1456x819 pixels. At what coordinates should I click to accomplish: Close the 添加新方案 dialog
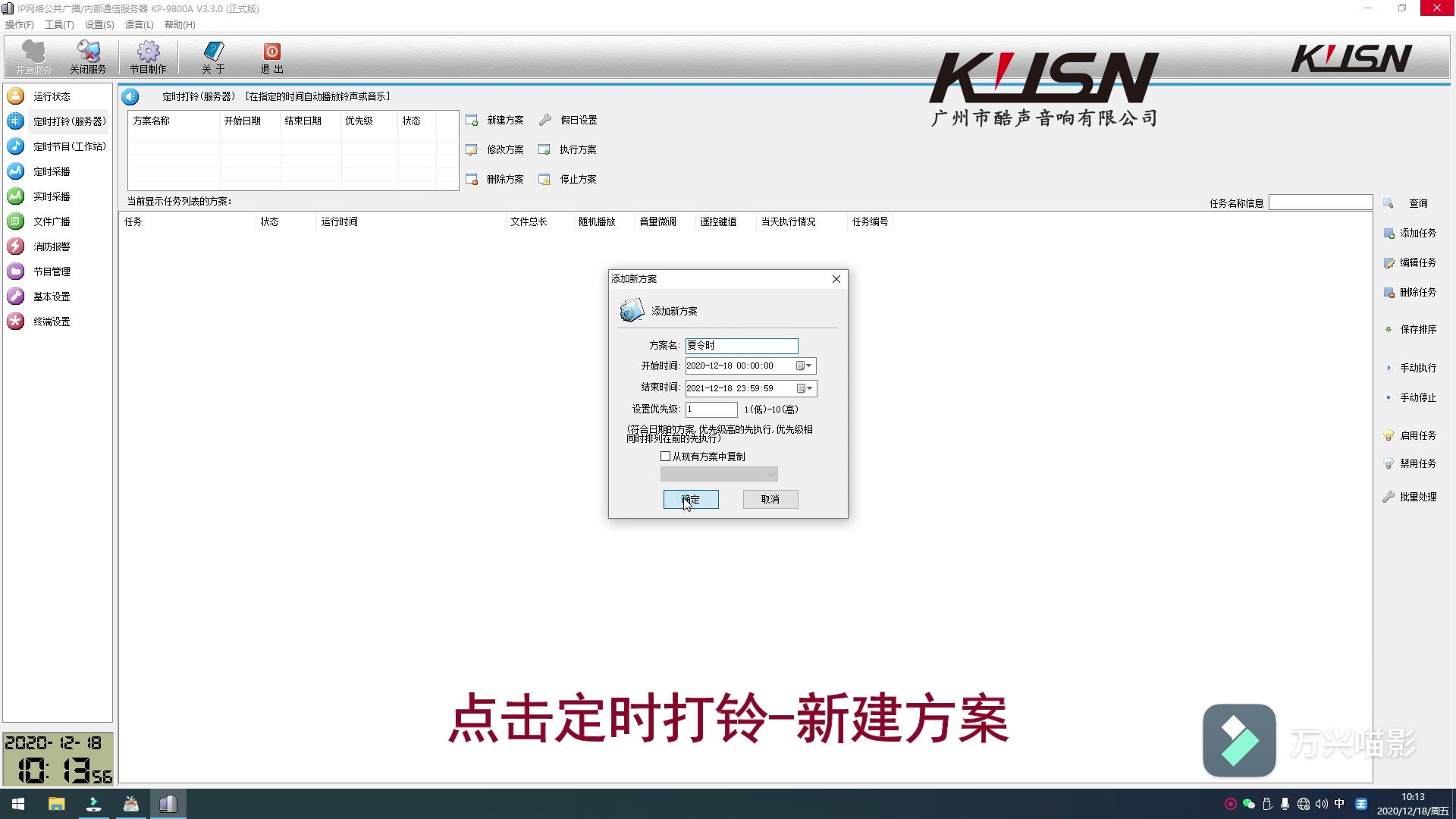click(836, 279)
